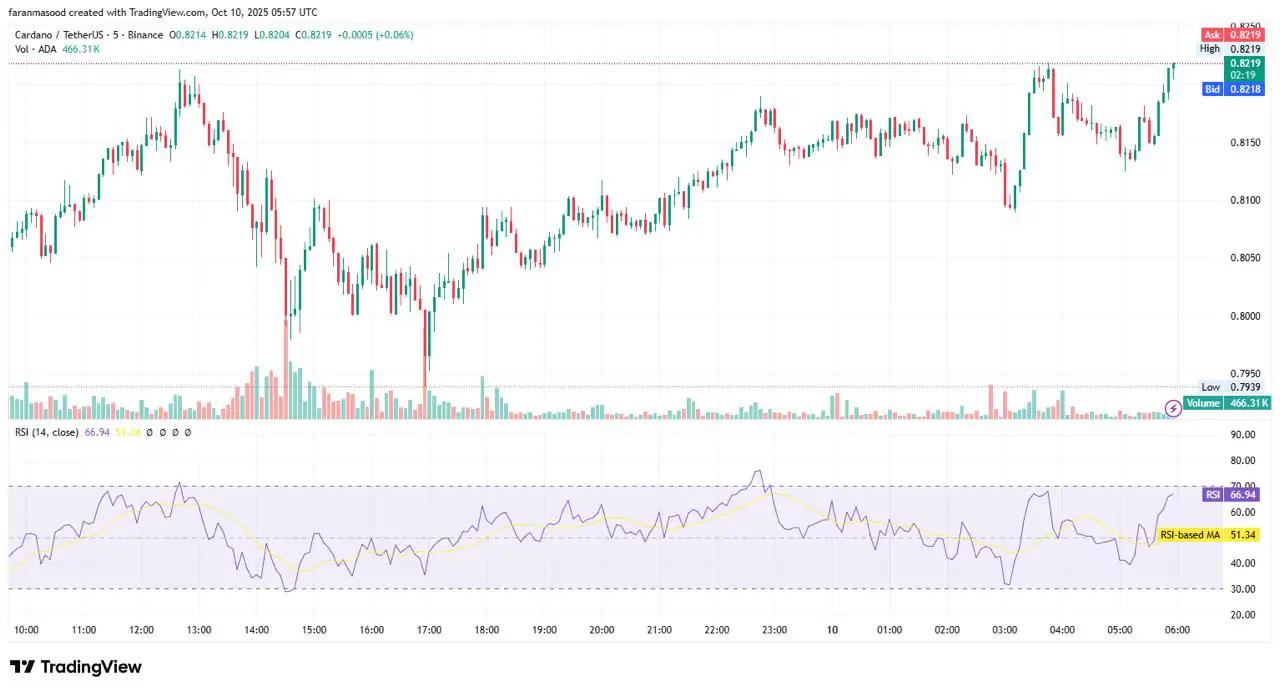Open the RSI (14, close) indicator legend
1280x692 pixels.
(46, 432)
